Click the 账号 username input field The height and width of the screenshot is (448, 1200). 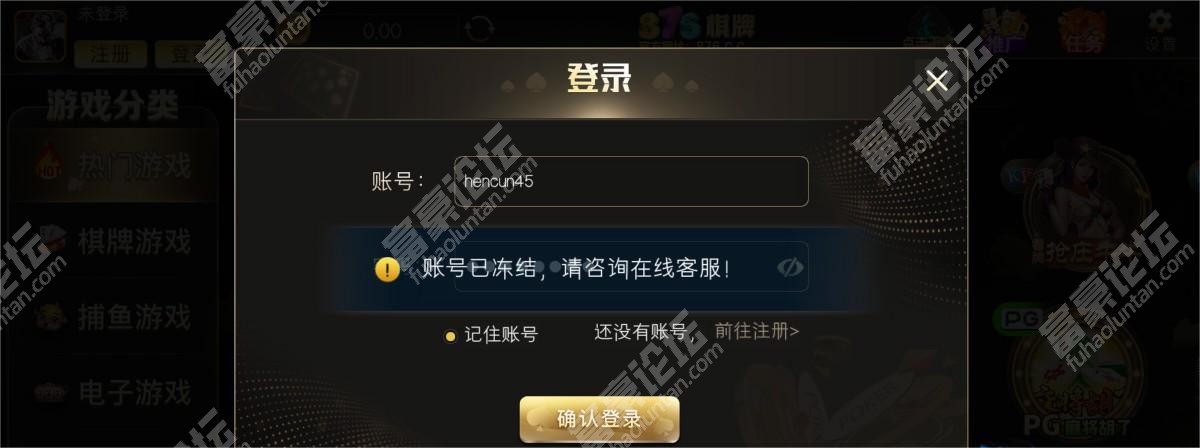[x=631, y=181]
